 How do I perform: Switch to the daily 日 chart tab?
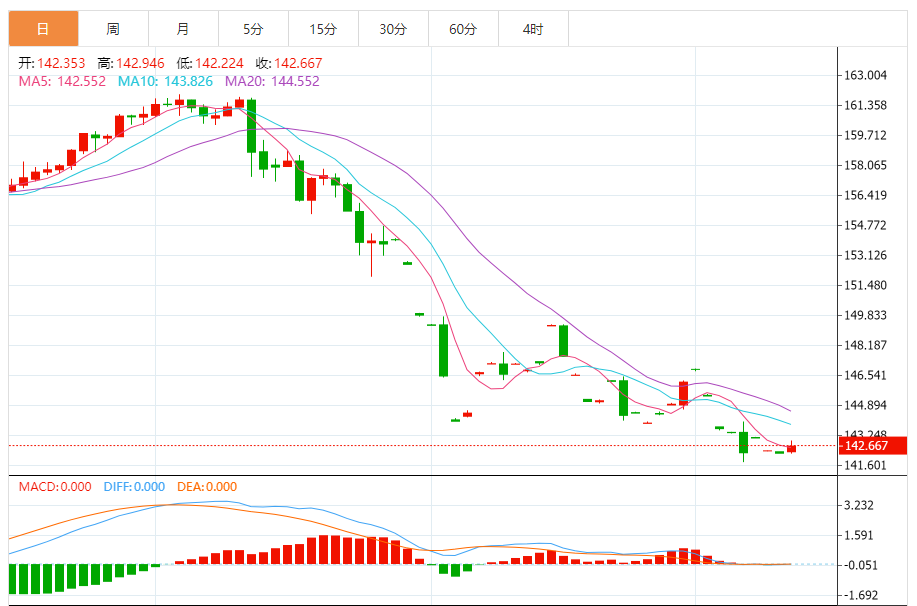pyautogui.click(x=43, y=29)
